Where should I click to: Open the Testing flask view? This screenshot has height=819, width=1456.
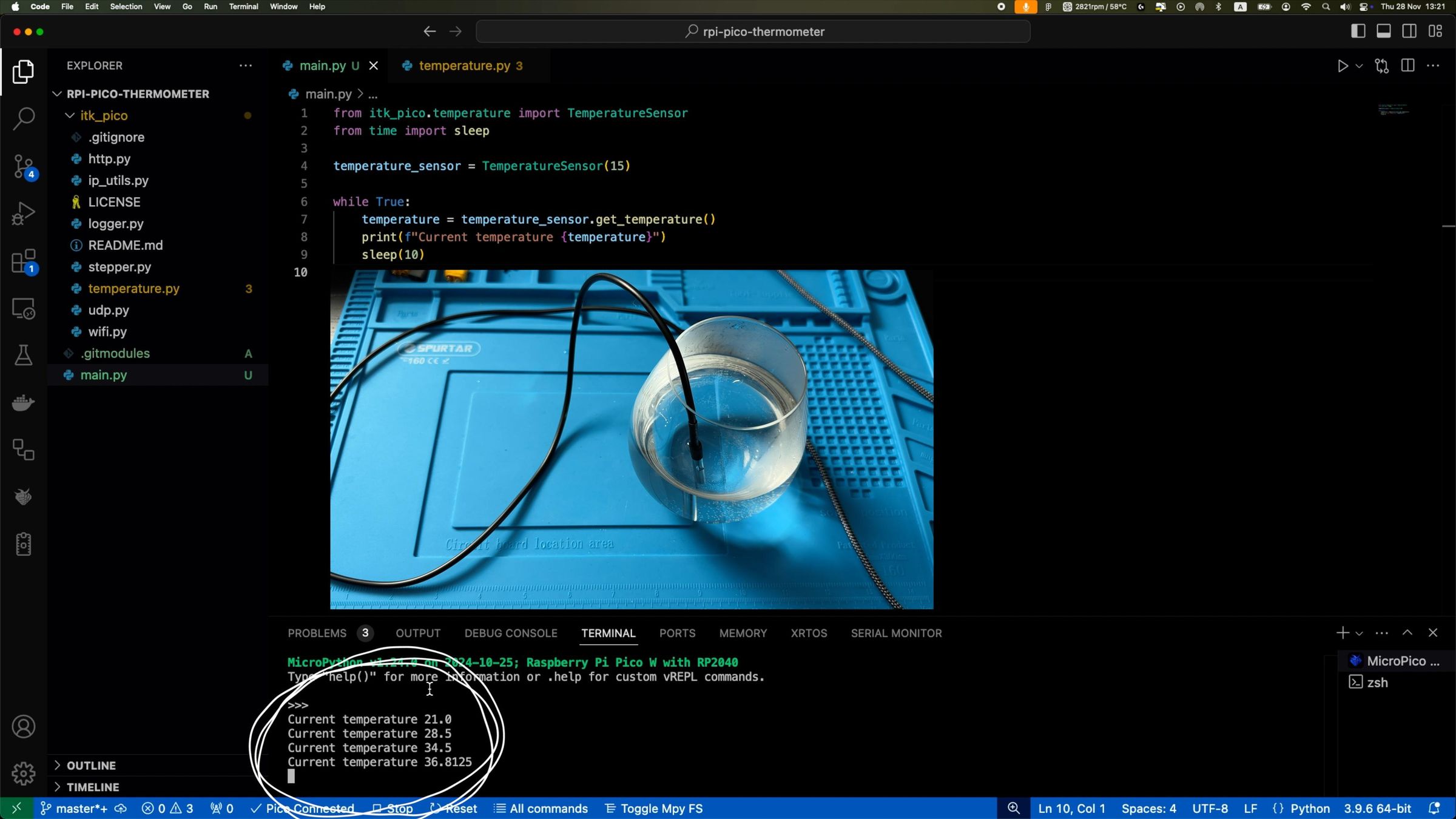coord(23,356)
